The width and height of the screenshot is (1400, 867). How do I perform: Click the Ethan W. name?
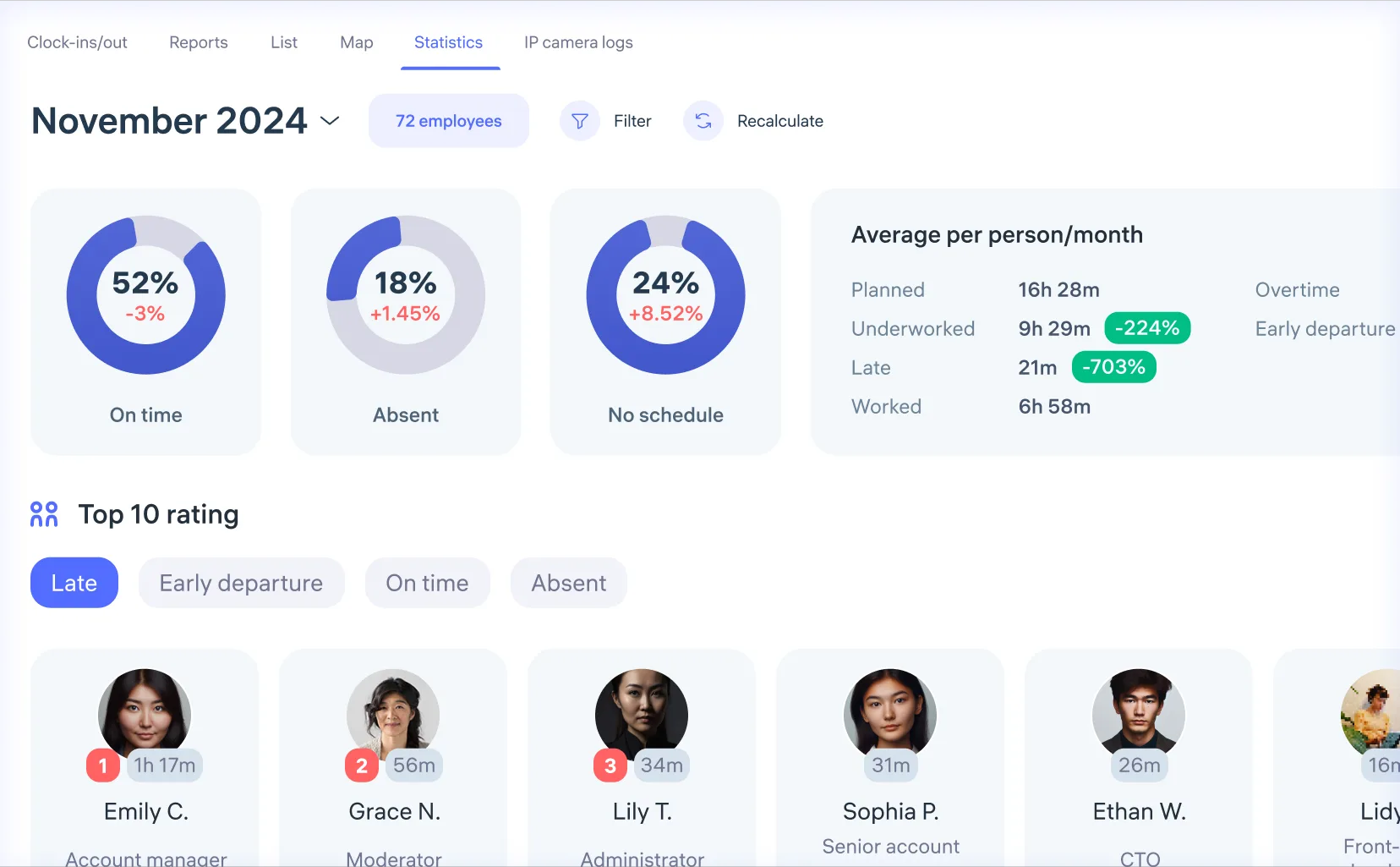pos(1140,812)
